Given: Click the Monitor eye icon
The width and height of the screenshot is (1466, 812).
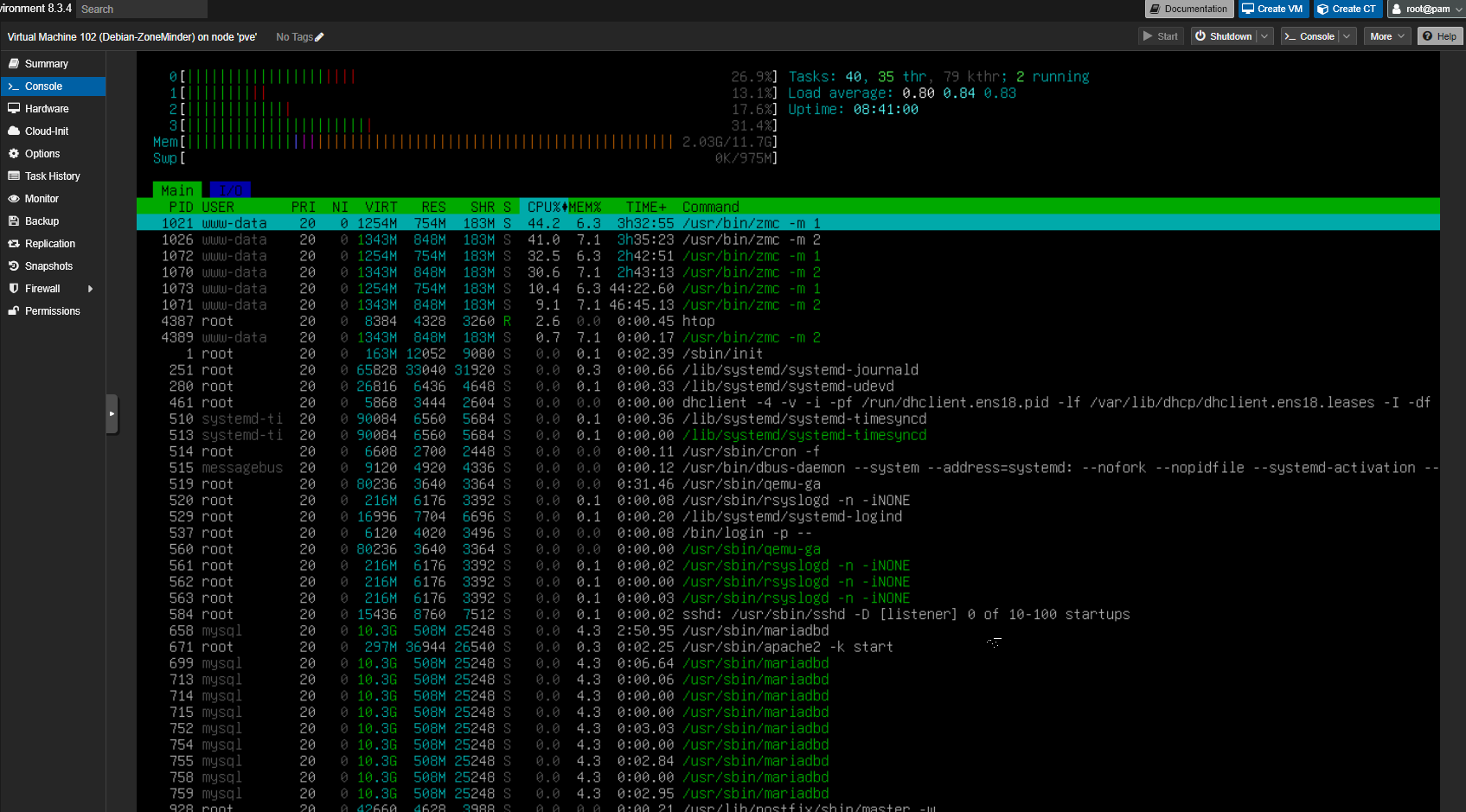Looking at the screenshot, I should pos(14,199).
